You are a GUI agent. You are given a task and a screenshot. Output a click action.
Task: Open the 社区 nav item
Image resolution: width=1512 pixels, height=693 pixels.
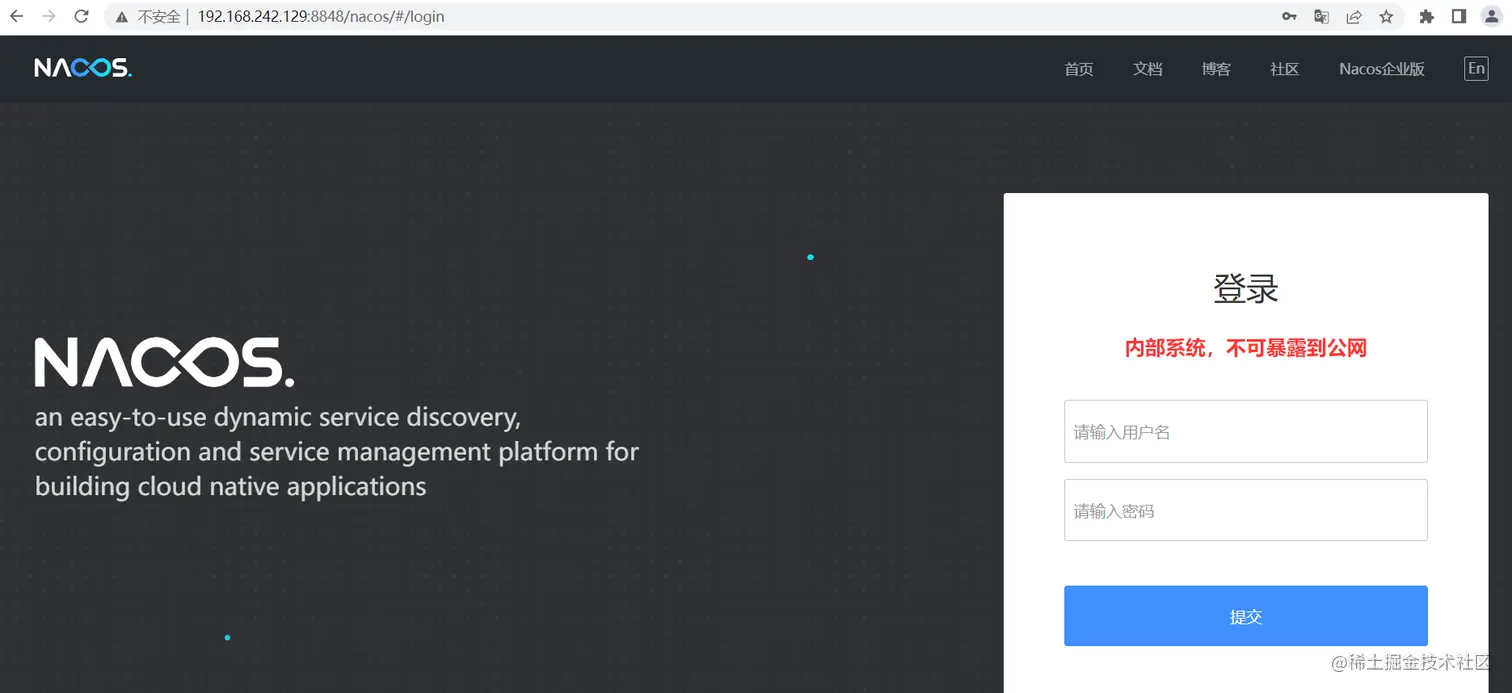pos(1285,69)
